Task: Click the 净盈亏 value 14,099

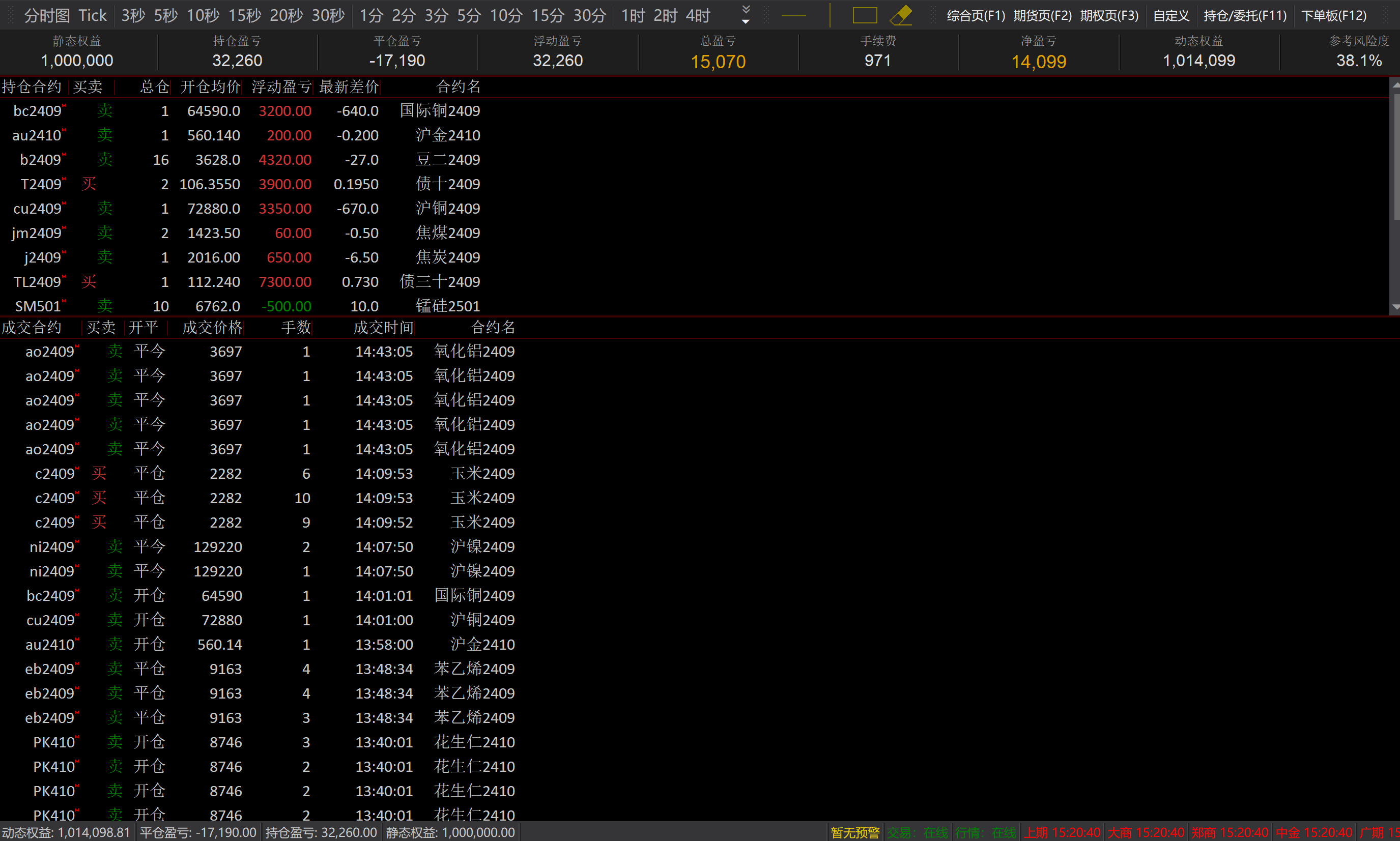Action: [x=1038, y=61]
